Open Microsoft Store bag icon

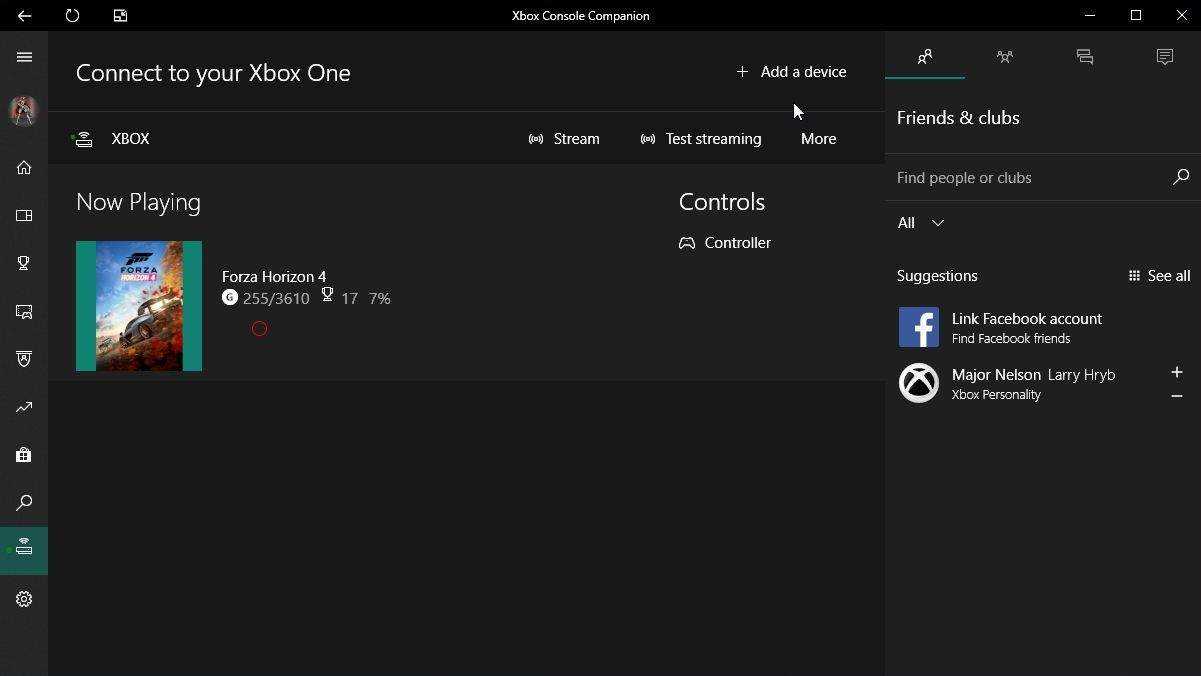(x=24, y=455)
